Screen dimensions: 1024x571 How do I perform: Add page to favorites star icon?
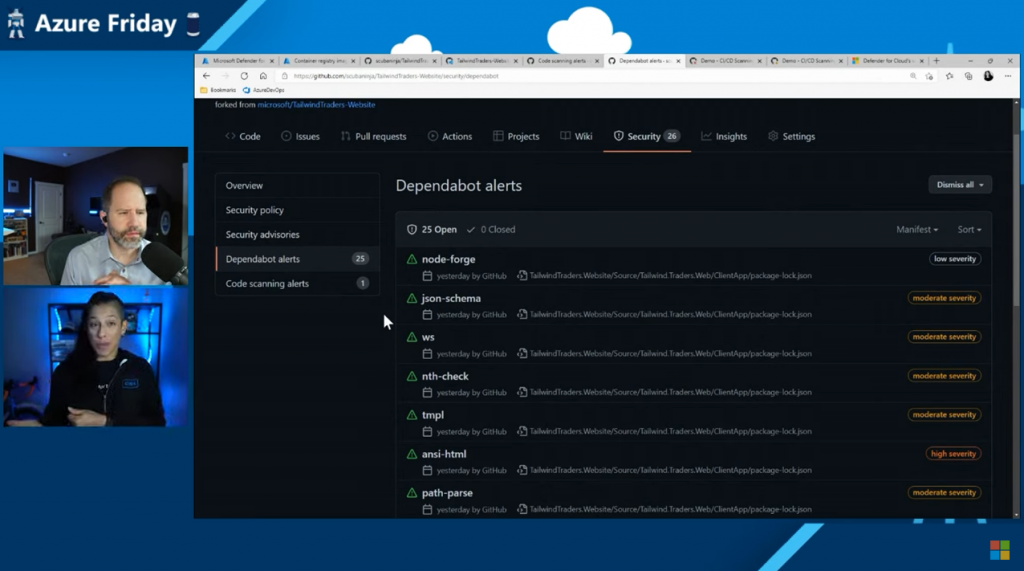point(929,76)
